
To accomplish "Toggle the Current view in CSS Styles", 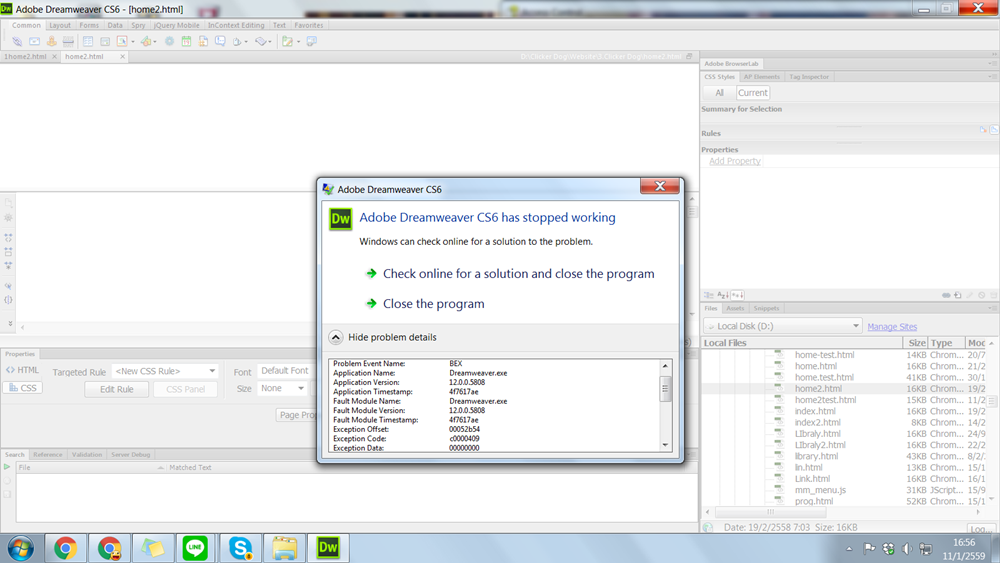I will click(x=753, y=93).
